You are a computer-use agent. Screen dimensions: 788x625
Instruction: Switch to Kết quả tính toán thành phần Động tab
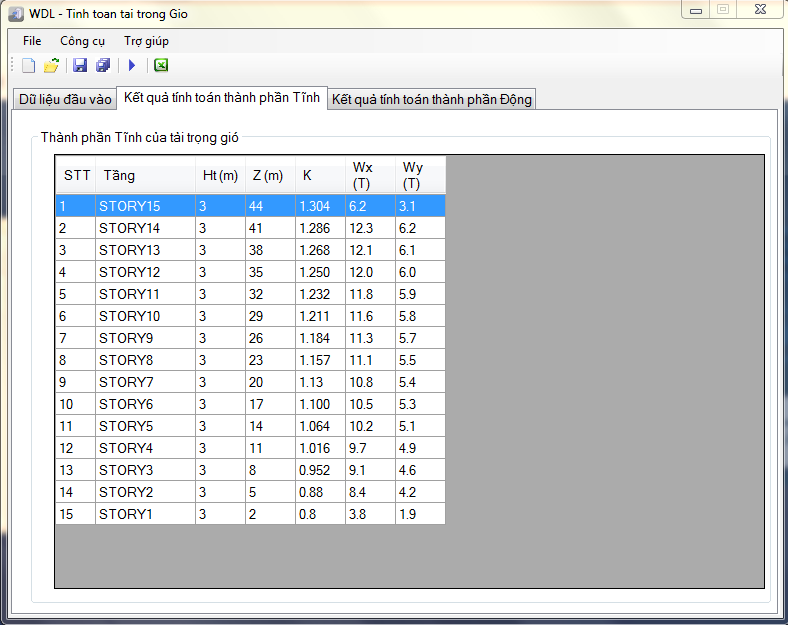(431, 99)
